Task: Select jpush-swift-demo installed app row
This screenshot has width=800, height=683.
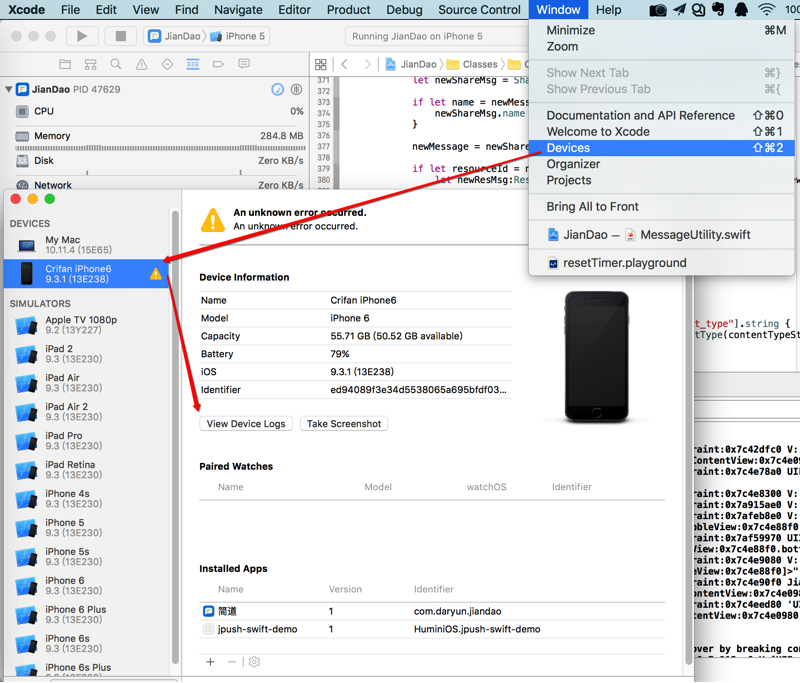Action: (x=432, y=629)
